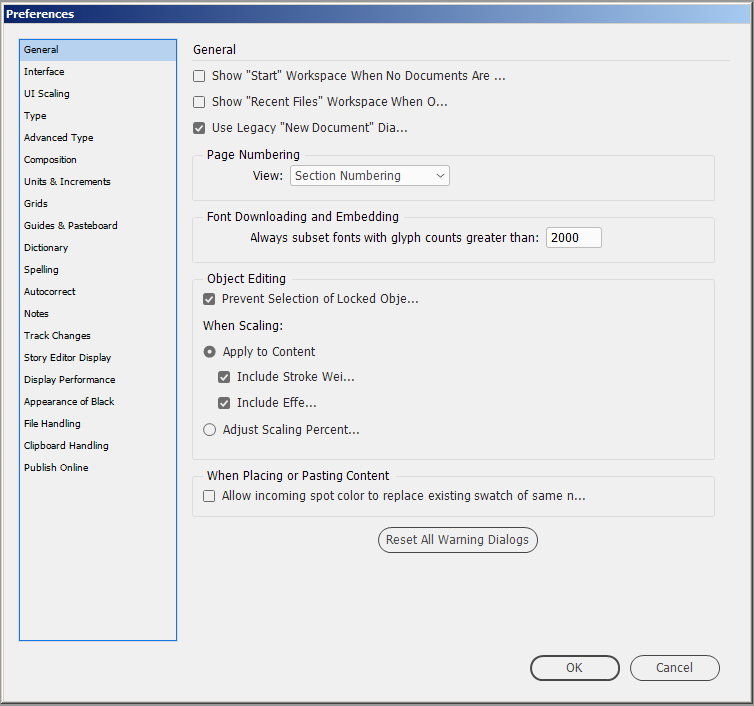Open Autocorrect preferences
This screenshot has width=754, height=706.
point(98,292)
